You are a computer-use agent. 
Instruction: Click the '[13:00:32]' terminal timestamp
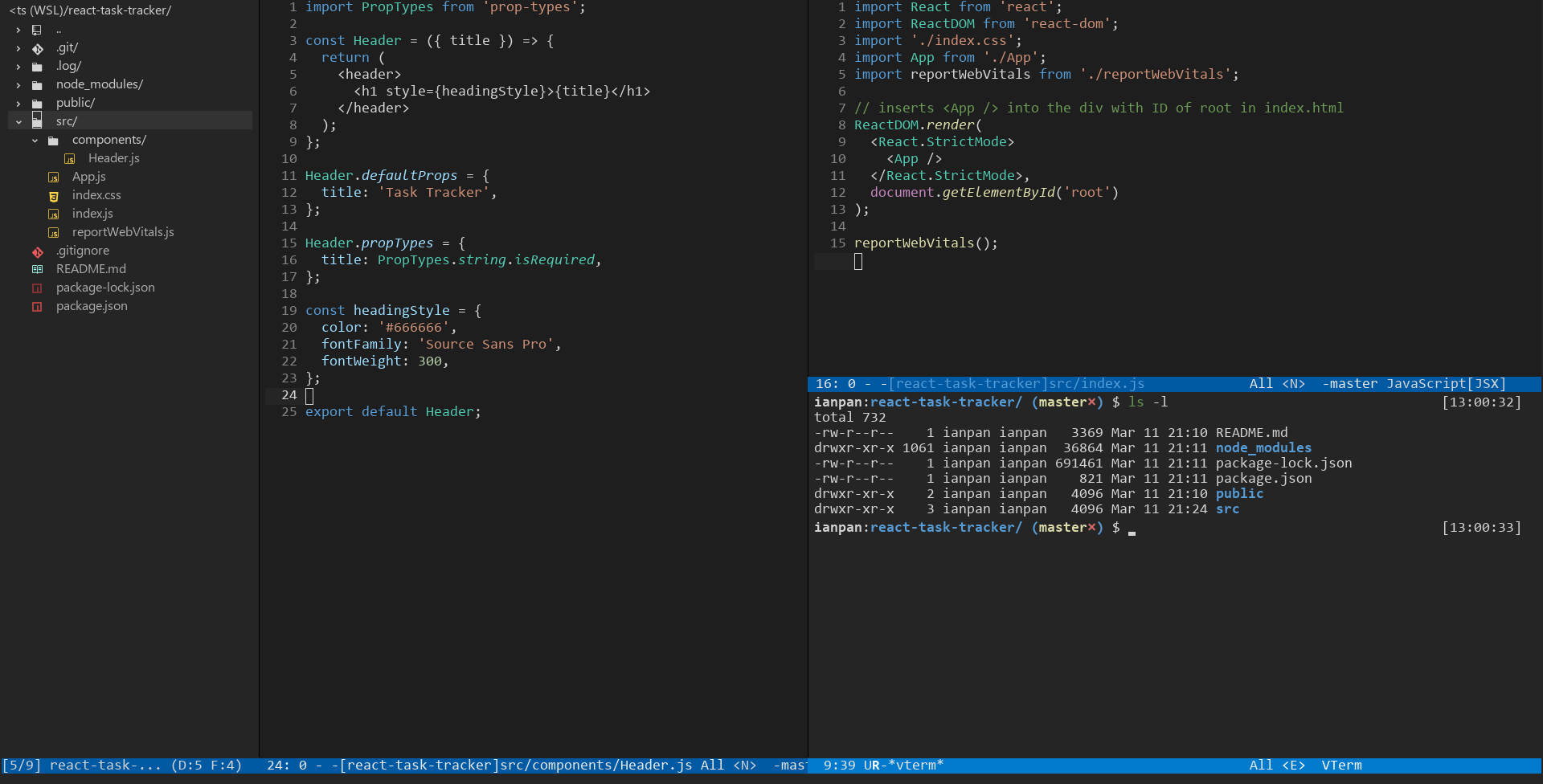pos(1482,402)
